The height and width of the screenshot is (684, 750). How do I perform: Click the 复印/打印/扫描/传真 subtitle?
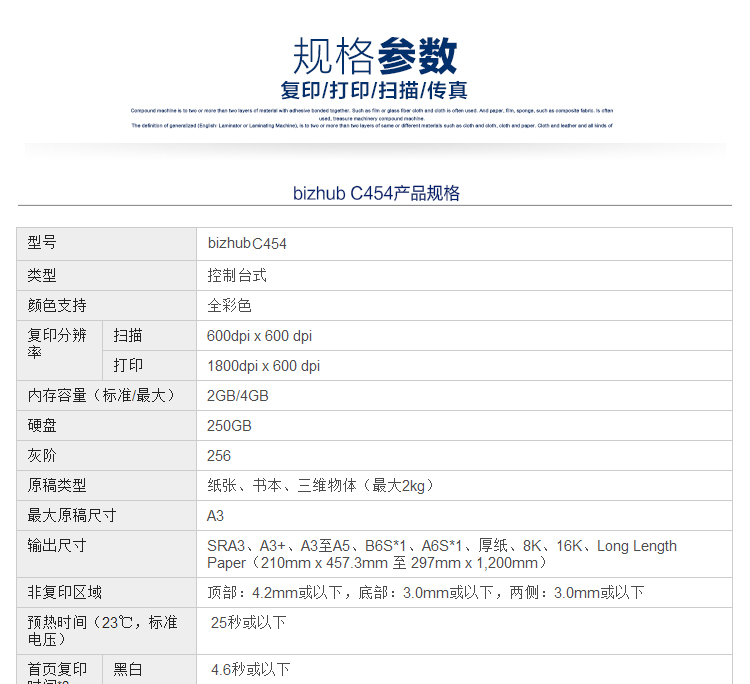[374, 90]
